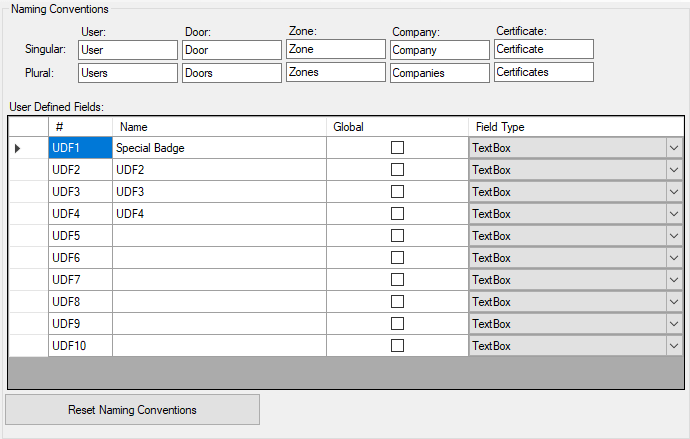The image size is (690, 439).
Task: Click the empty Name cell for UDF5
Action: (219, 236)
